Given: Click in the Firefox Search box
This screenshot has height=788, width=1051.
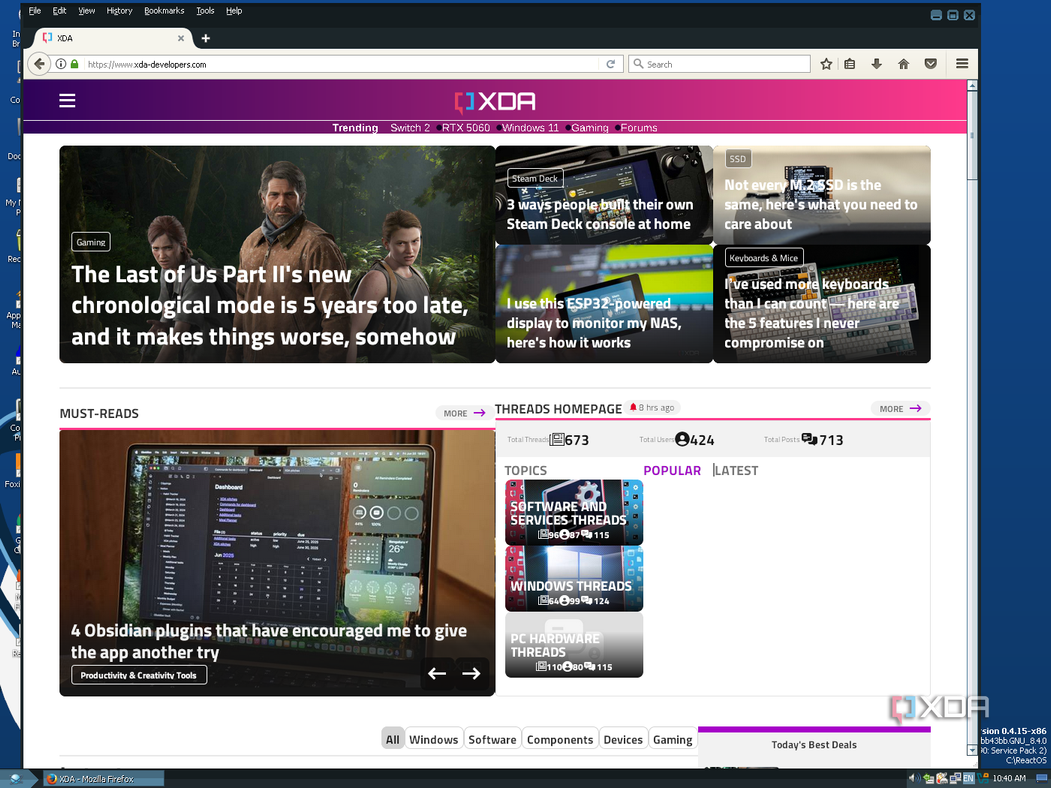Looking at the screenshot, I should pyautogui.click(x=719, y=64).
